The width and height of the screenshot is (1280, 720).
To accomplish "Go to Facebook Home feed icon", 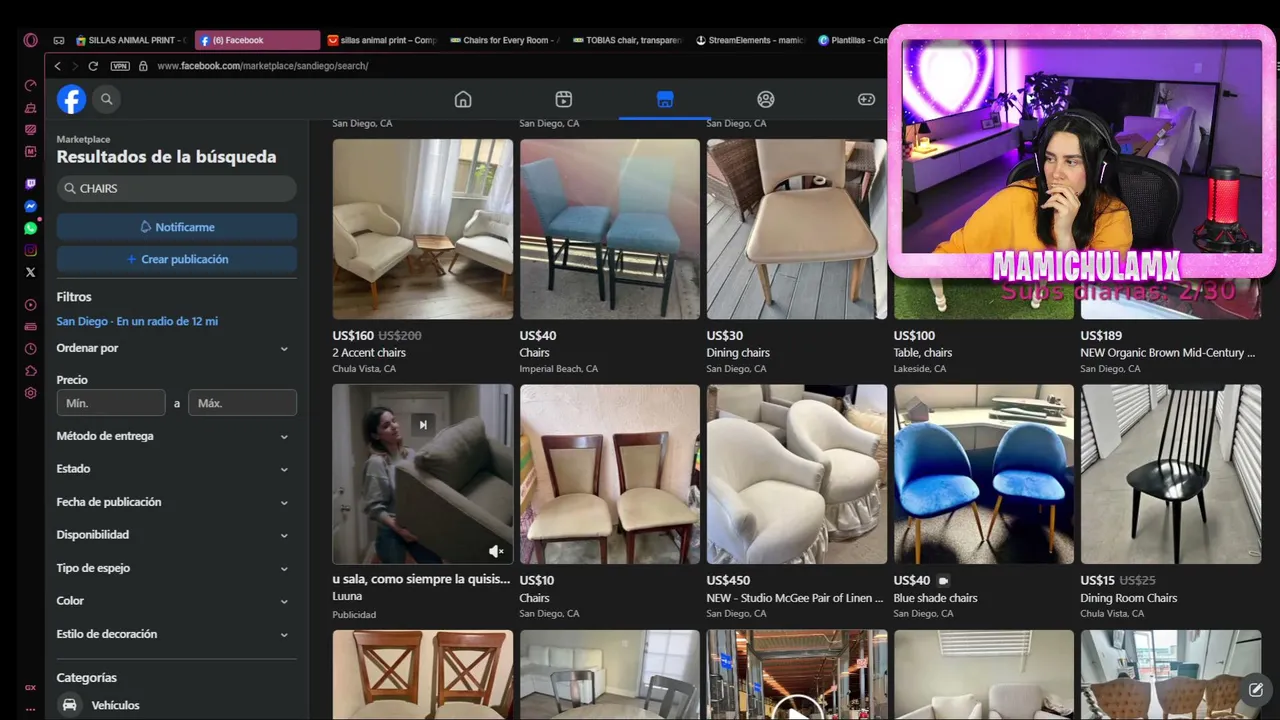I will click(x=463, y=99).
